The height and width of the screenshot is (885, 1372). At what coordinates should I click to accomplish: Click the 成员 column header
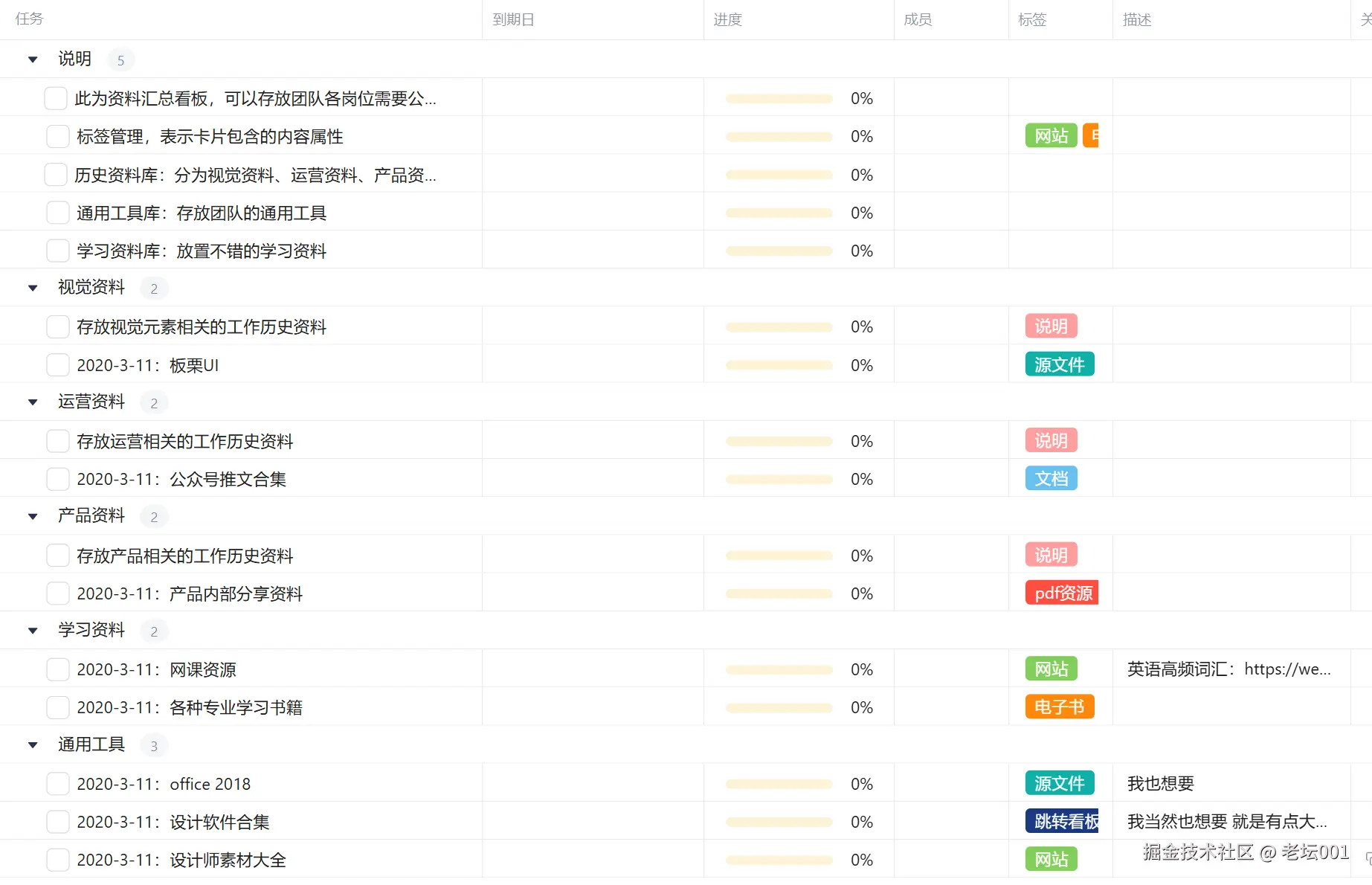pyautogui.click(x=917, y=19)
